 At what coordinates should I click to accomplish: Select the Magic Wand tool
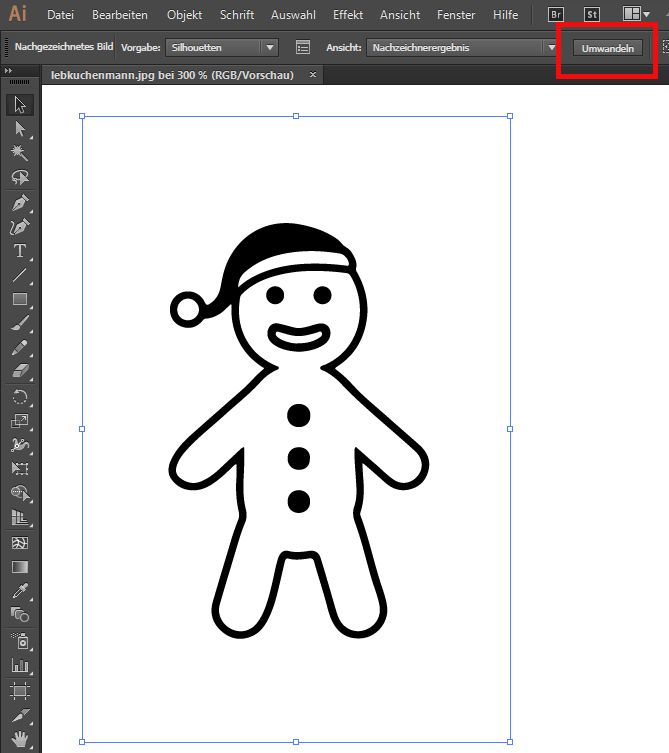click(19, 153)
